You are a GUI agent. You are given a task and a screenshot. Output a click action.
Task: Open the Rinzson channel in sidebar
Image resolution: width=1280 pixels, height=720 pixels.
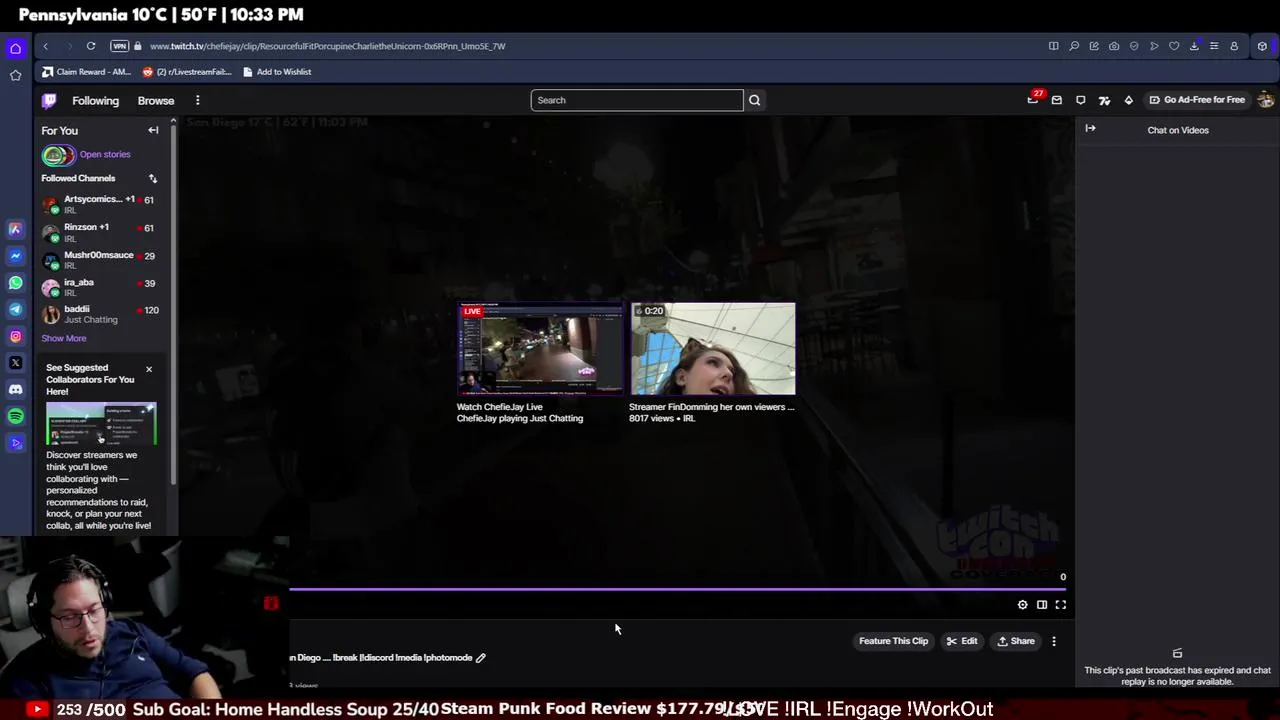[99, 232]
